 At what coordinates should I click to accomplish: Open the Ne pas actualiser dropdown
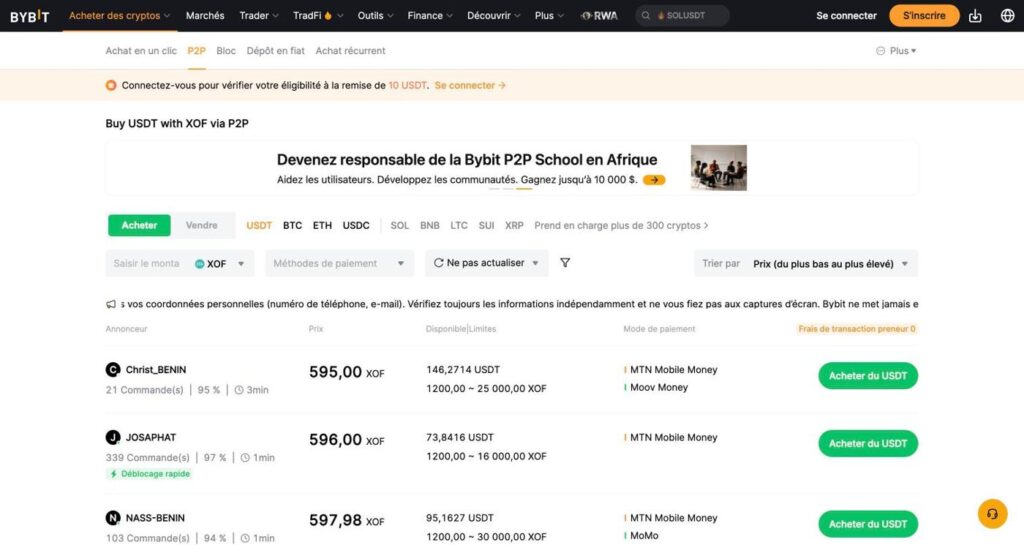(x=487, y=263)
